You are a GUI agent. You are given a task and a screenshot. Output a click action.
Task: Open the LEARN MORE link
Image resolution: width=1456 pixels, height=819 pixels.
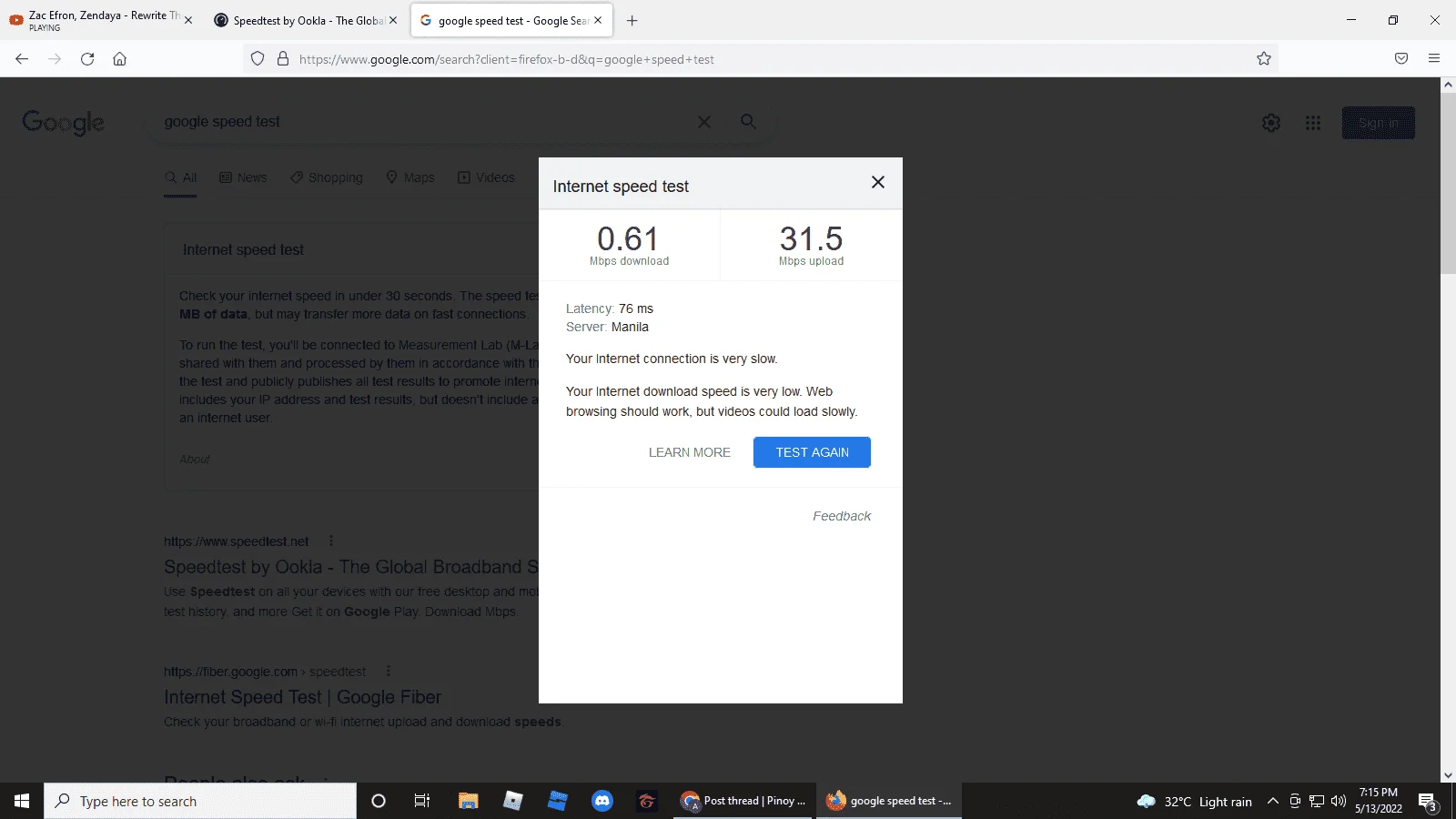point(689,452)
